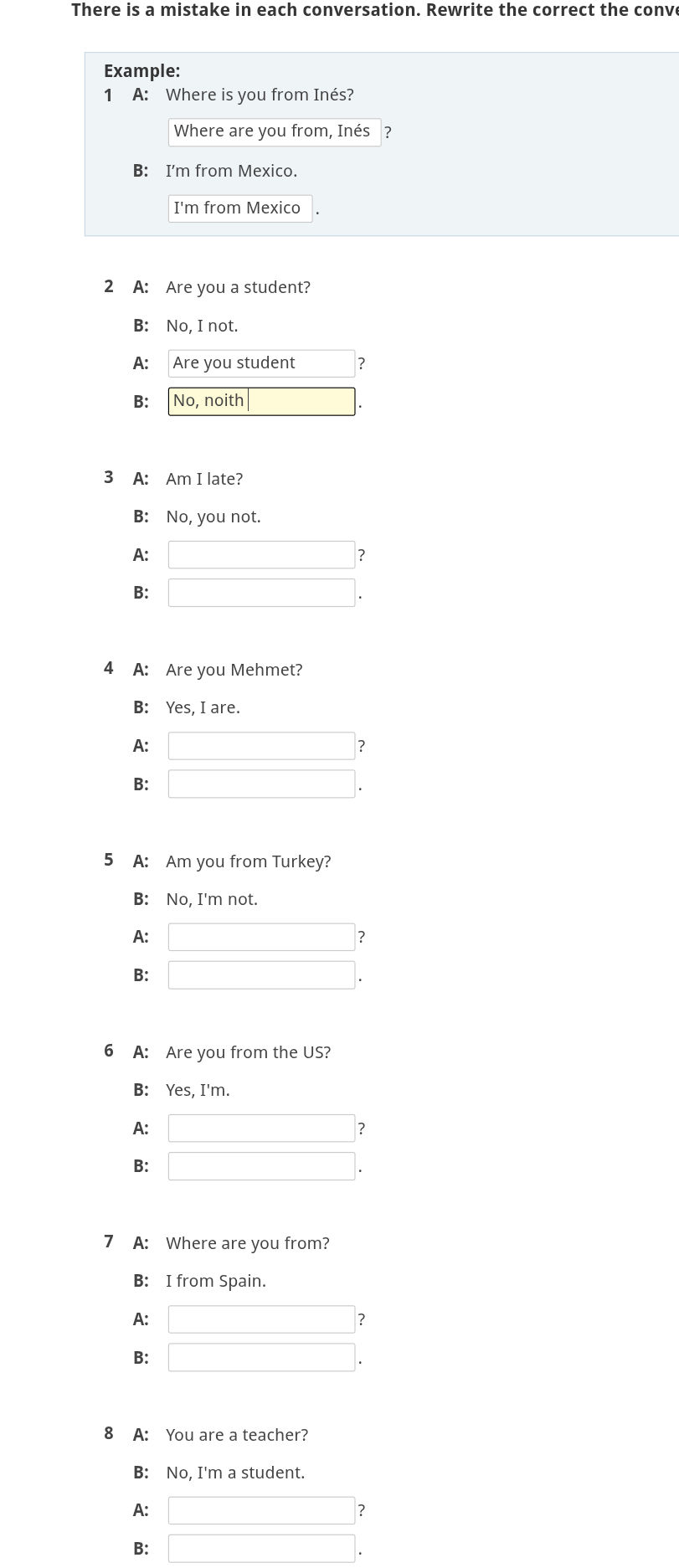Click question 3 speaker A input field
Screen dimensions: 679x1568
point(261,555)
